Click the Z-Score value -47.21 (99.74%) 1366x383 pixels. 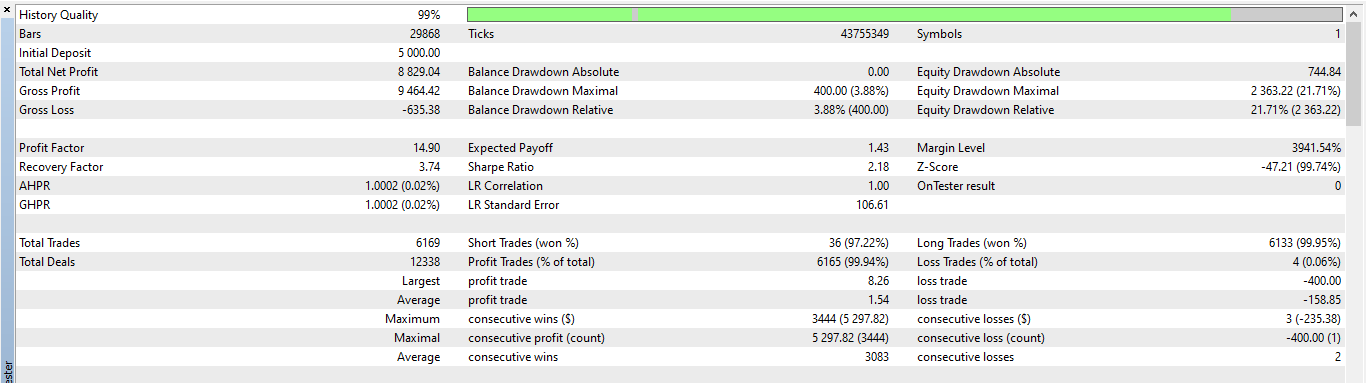click(x=1302, y=167)
